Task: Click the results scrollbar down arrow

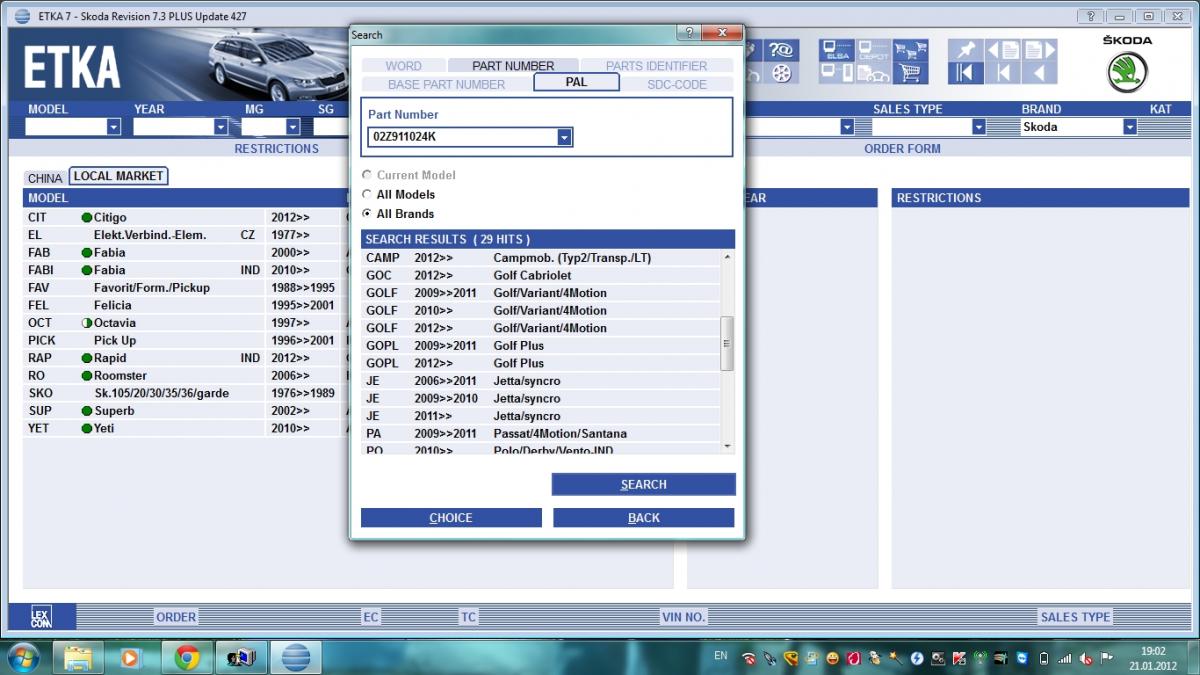Action: click(727, 446)
